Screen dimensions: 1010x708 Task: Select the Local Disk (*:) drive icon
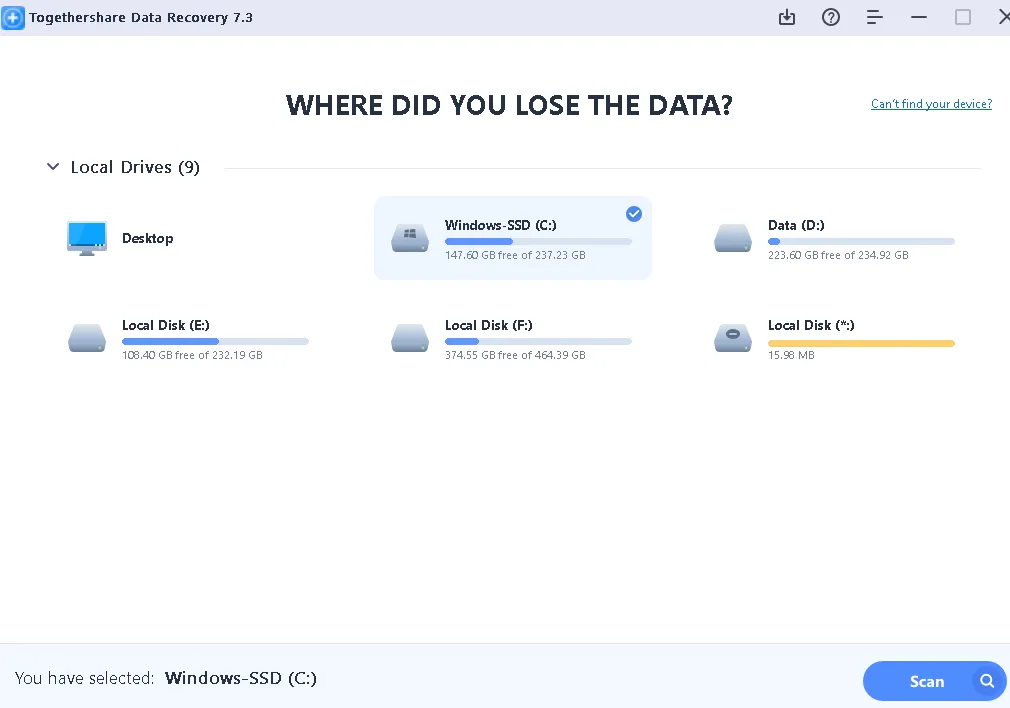733,338
